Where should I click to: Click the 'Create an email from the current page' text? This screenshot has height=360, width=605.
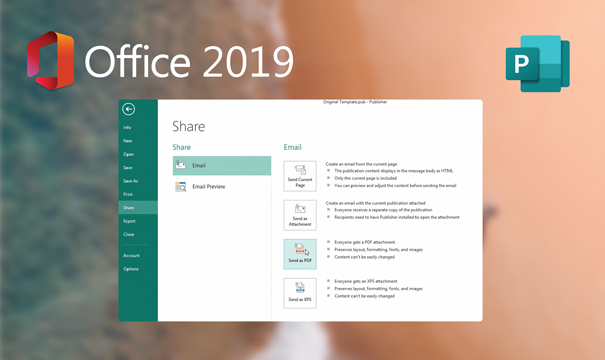361,164
